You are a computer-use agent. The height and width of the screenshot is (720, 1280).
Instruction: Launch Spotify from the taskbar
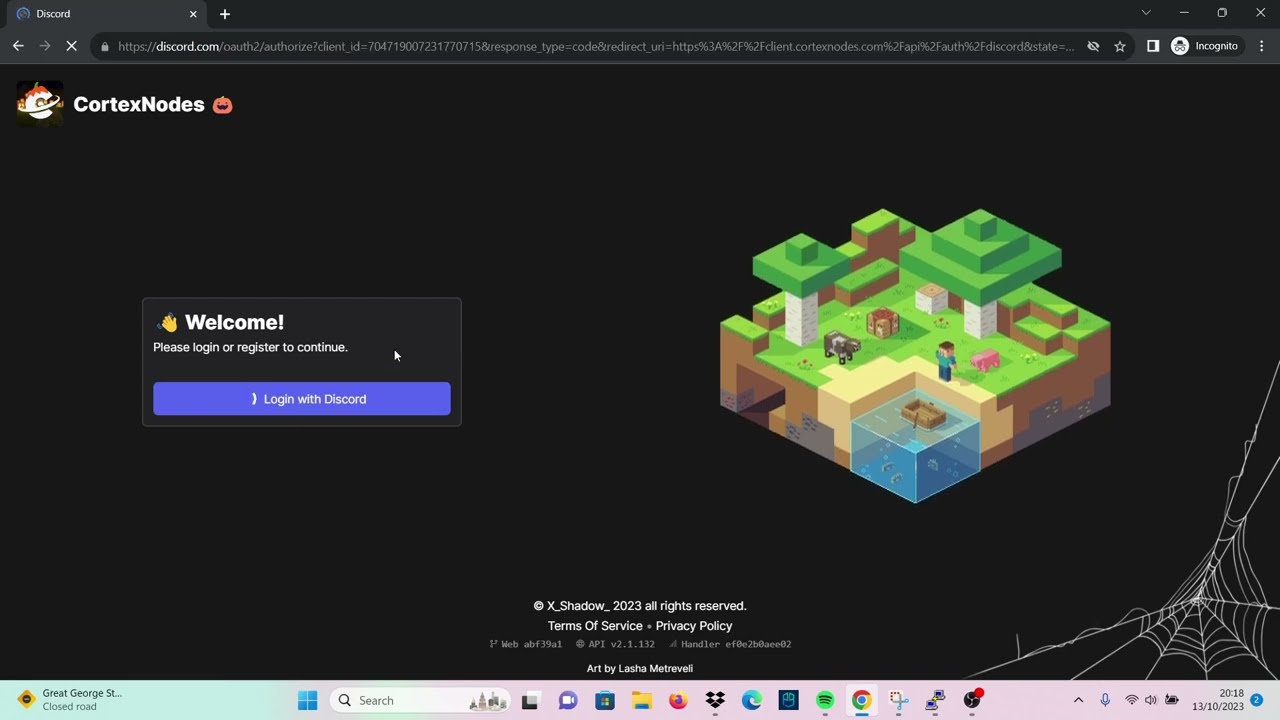(x=825, y=700)
